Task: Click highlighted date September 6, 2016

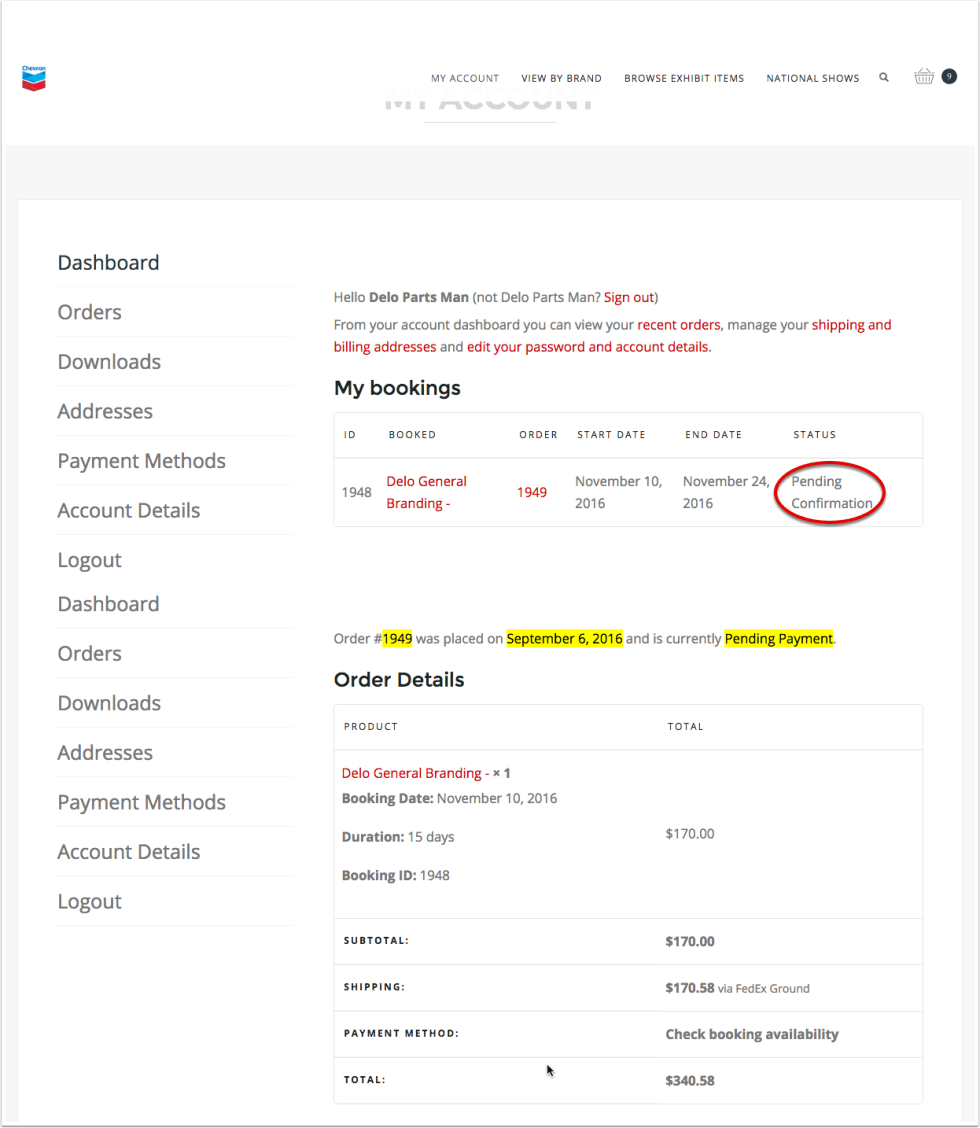Action: [564, 639]
